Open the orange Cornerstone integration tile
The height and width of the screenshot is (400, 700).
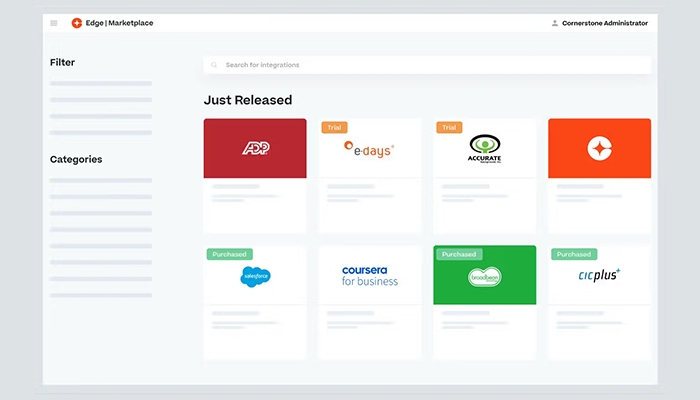(599, 148)
